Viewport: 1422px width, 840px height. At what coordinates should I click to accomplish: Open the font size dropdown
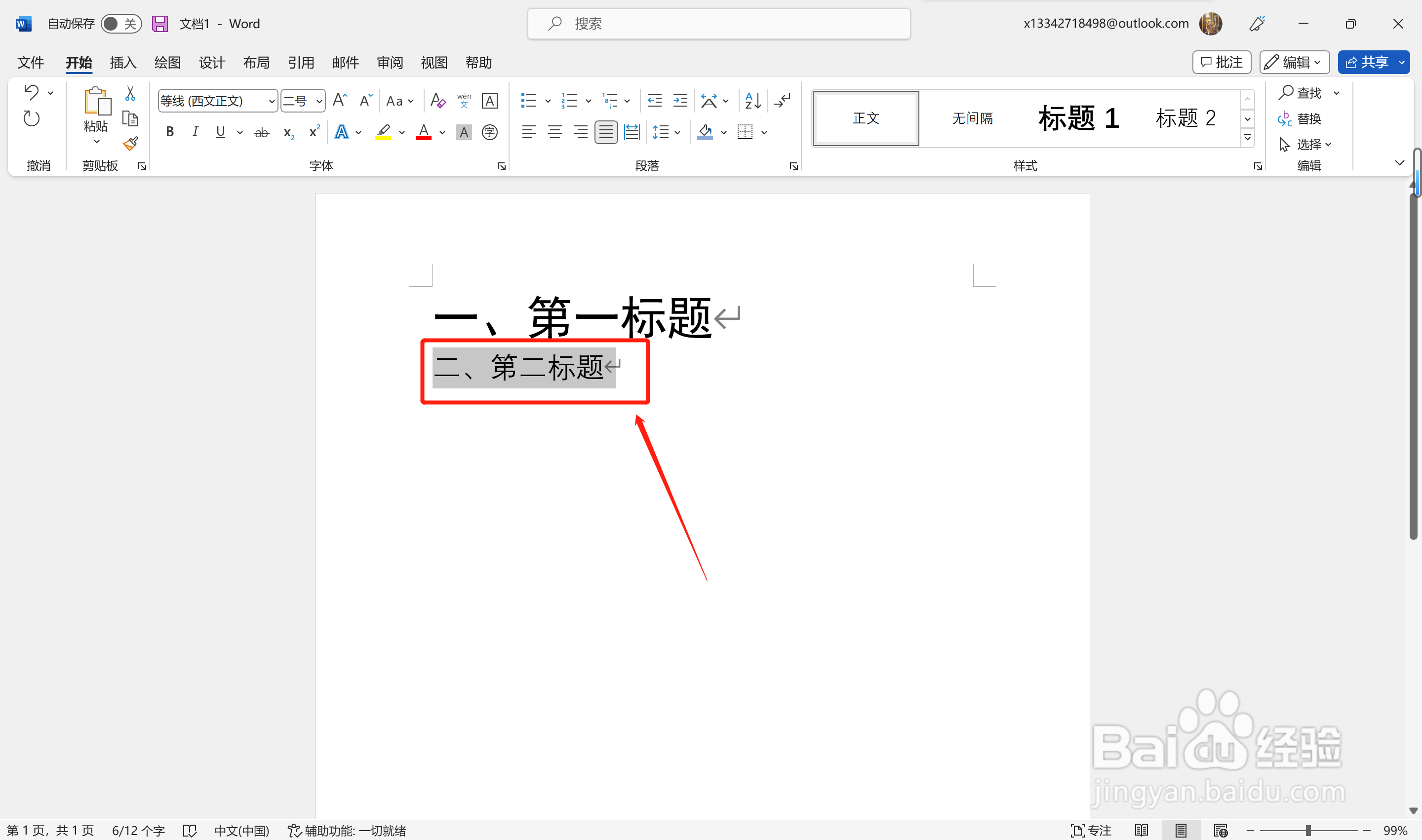pos(319,101)
